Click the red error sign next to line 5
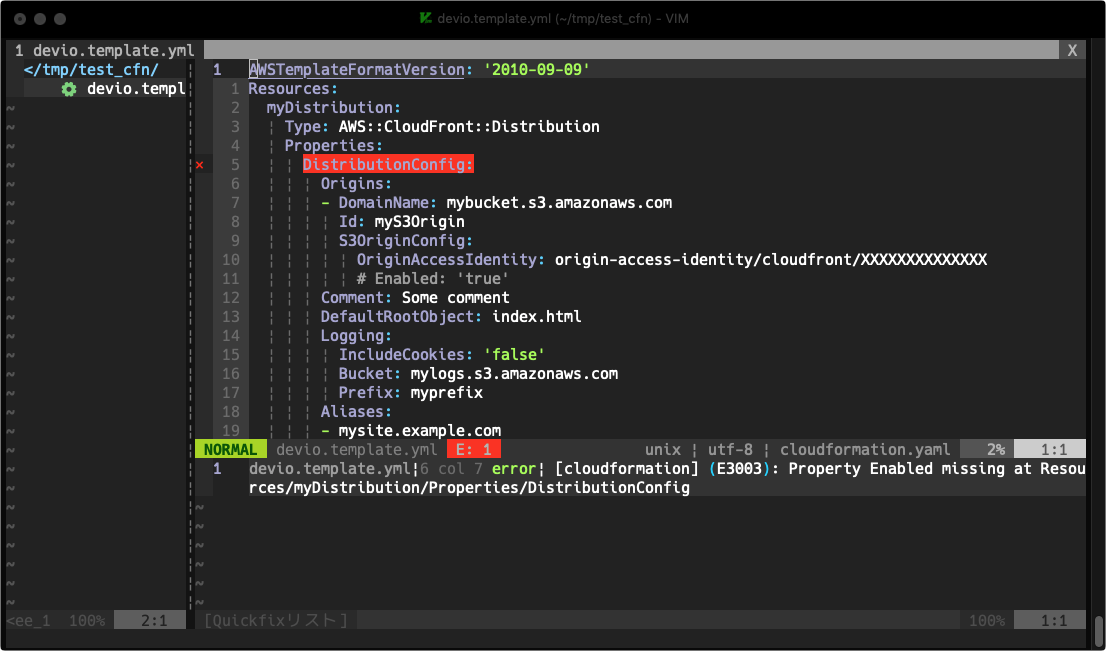 click(199, 164)
